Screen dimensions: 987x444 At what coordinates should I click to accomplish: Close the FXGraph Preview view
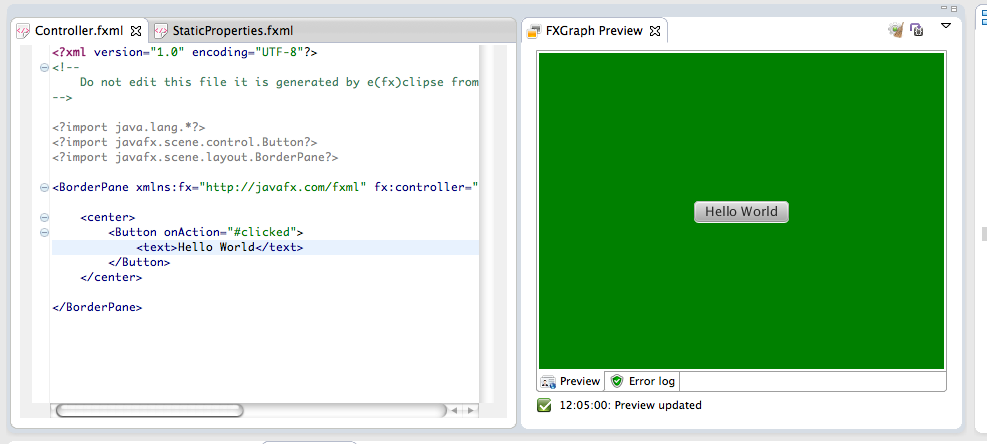(655, 31)
